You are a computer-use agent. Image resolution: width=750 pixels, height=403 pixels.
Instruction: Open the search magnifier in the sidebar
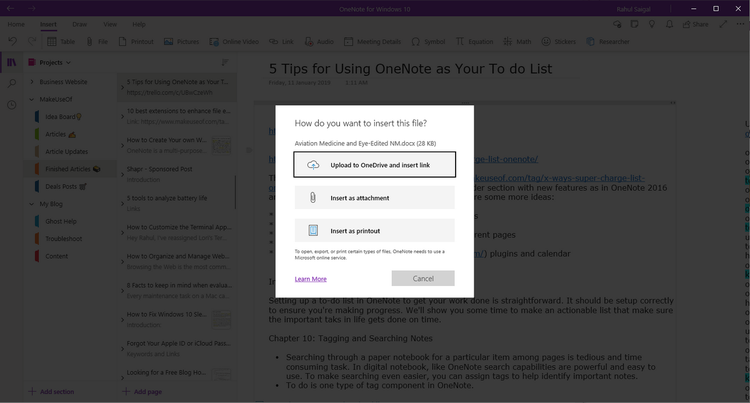click(x=11, y=84)
